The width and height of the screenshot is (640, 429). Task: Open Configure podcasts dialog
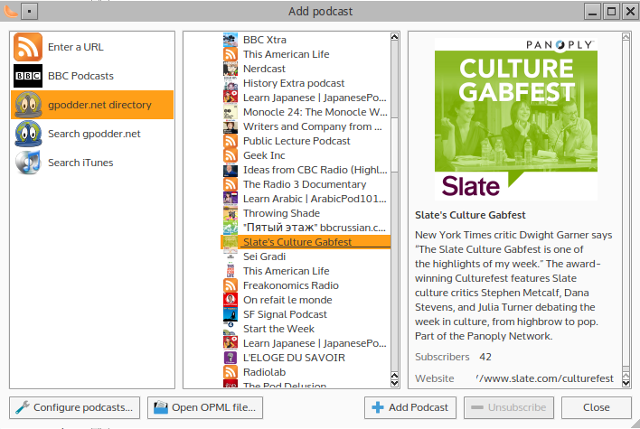click(x=74, y=407)
